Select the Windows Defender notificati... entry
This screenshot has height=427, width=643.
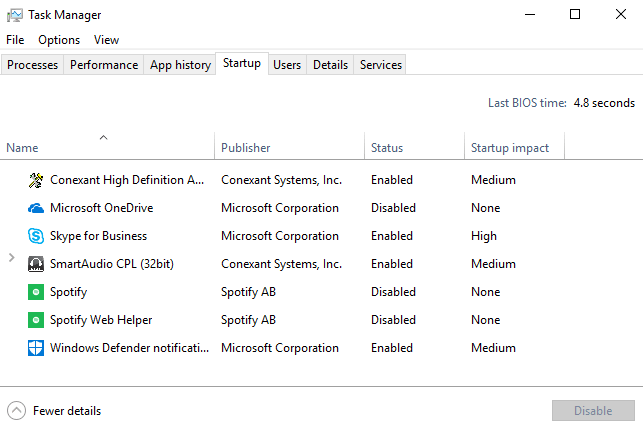pyautogui.click(x=322, y=348)
